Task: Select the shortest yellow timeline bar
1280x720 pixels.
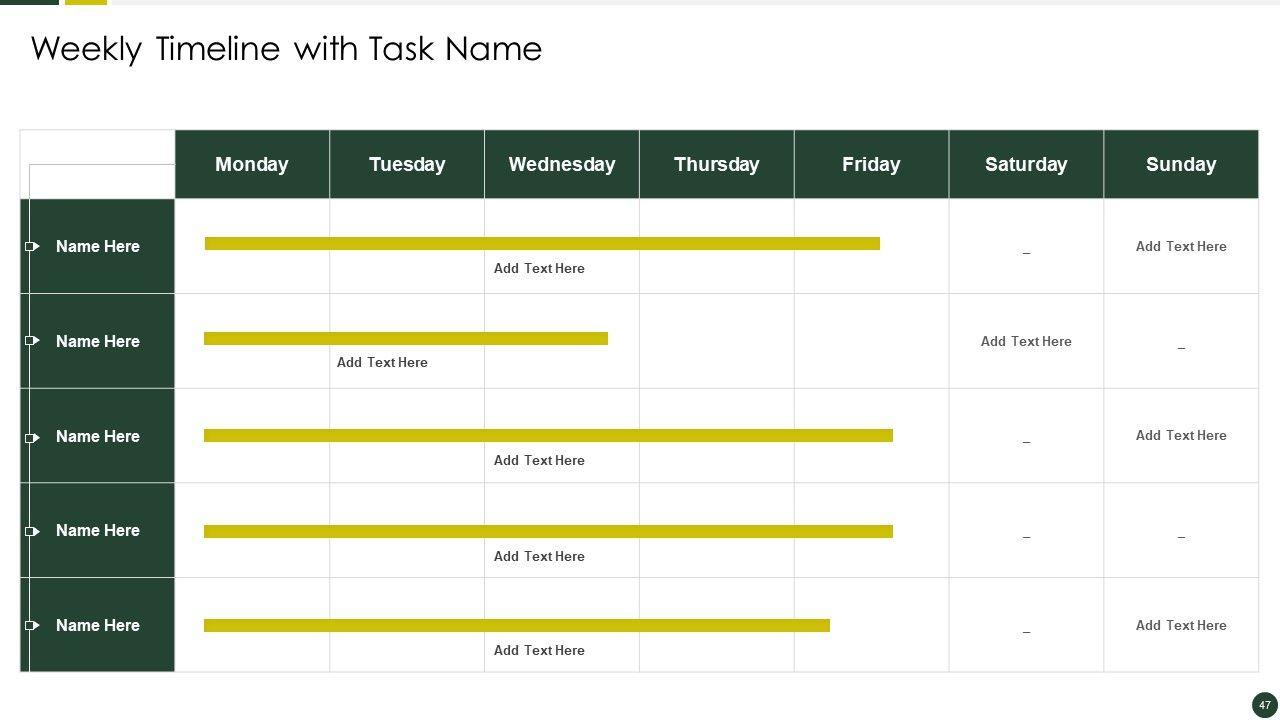Action: pos(406,339)
